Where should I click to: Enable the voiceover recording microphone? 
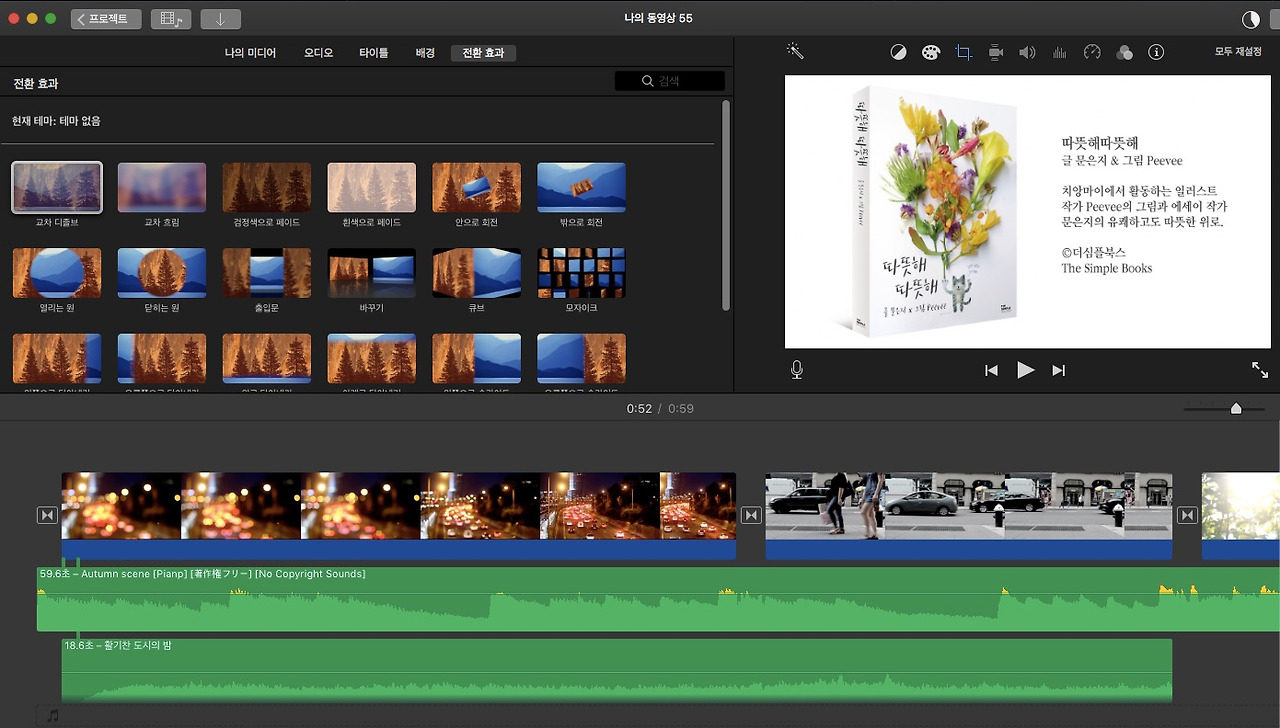tap(796, 369)
